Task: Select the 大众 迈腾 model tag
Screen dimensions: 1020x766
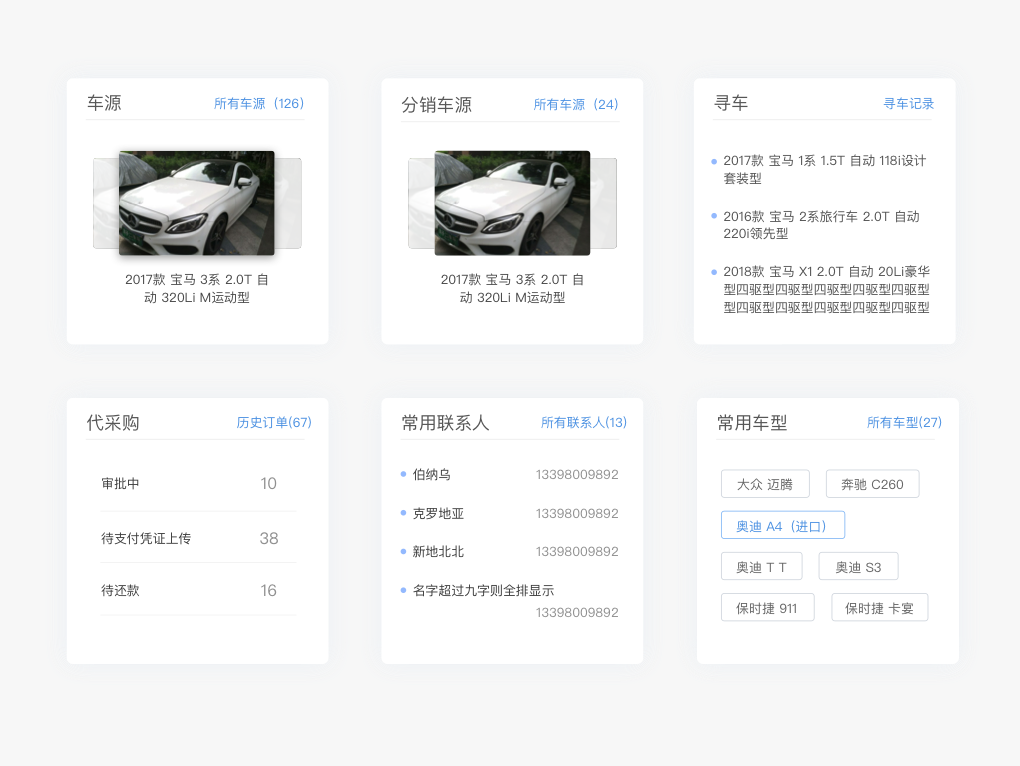Action: tap(765, 484)
